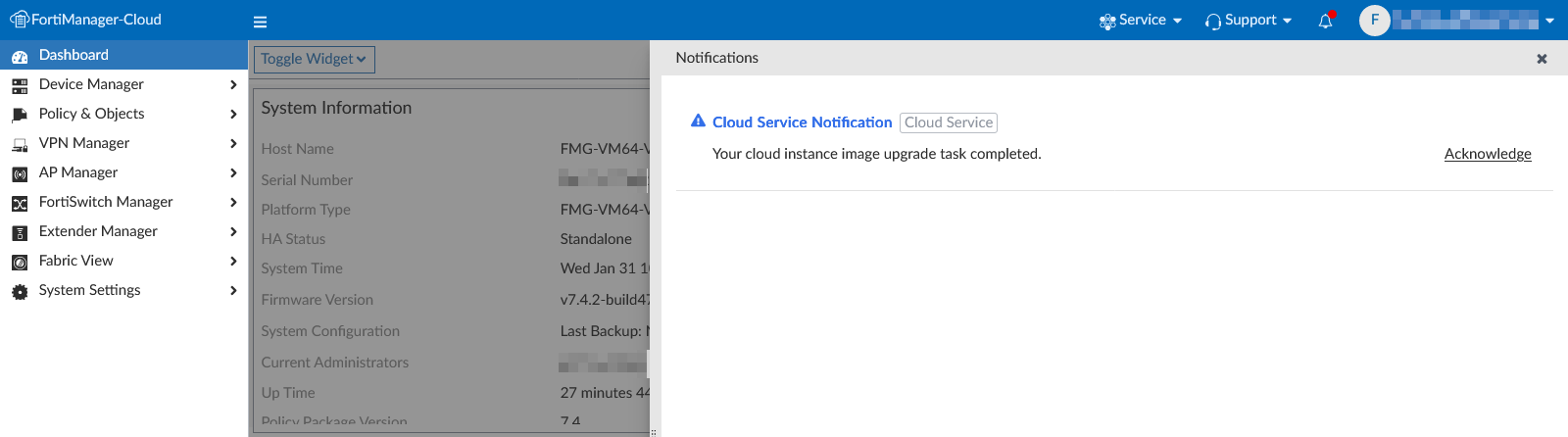Click the hamburger menu icon in header
The image size is (1568, 437).
click(260, 22)
